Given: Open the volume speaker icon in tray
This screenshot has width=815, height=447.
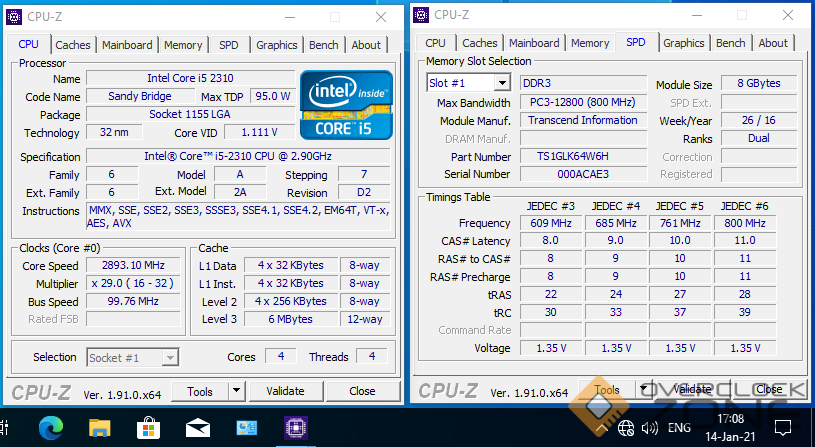Looking at the screenshot, I should tap(650, 428).
